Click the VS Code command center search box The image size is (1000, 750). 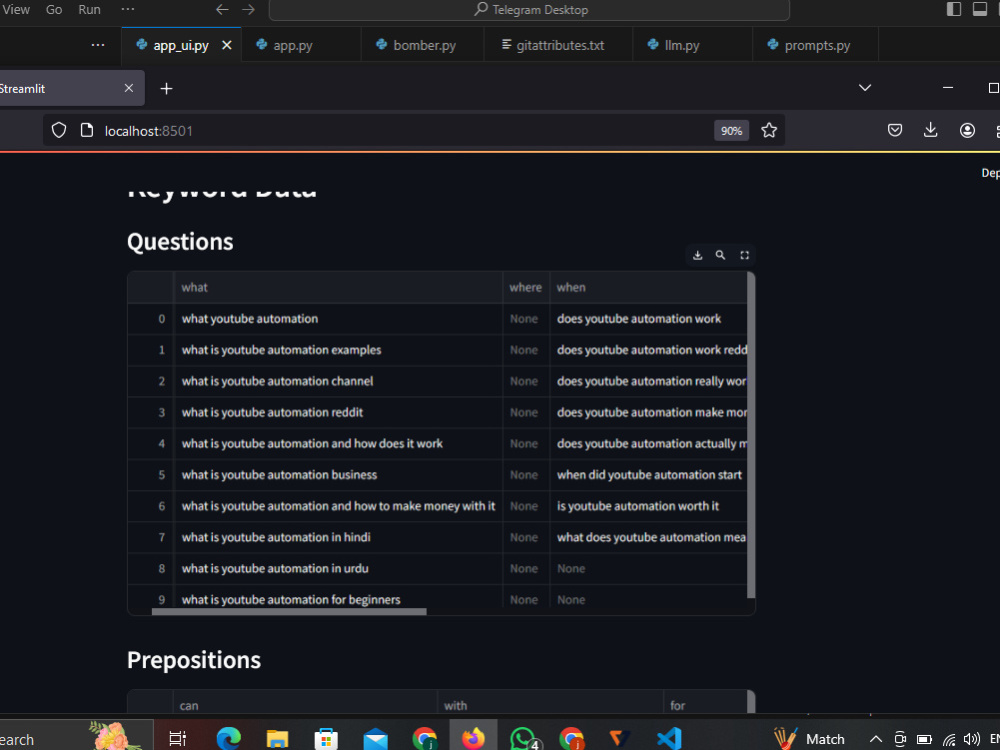(x=529, y=10)
